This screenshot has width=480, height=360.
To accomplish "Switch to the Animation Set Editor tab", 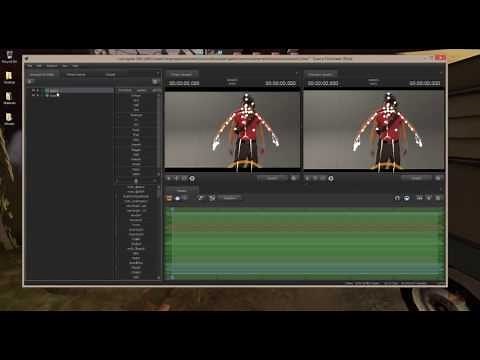I will [x=42, y=74].
